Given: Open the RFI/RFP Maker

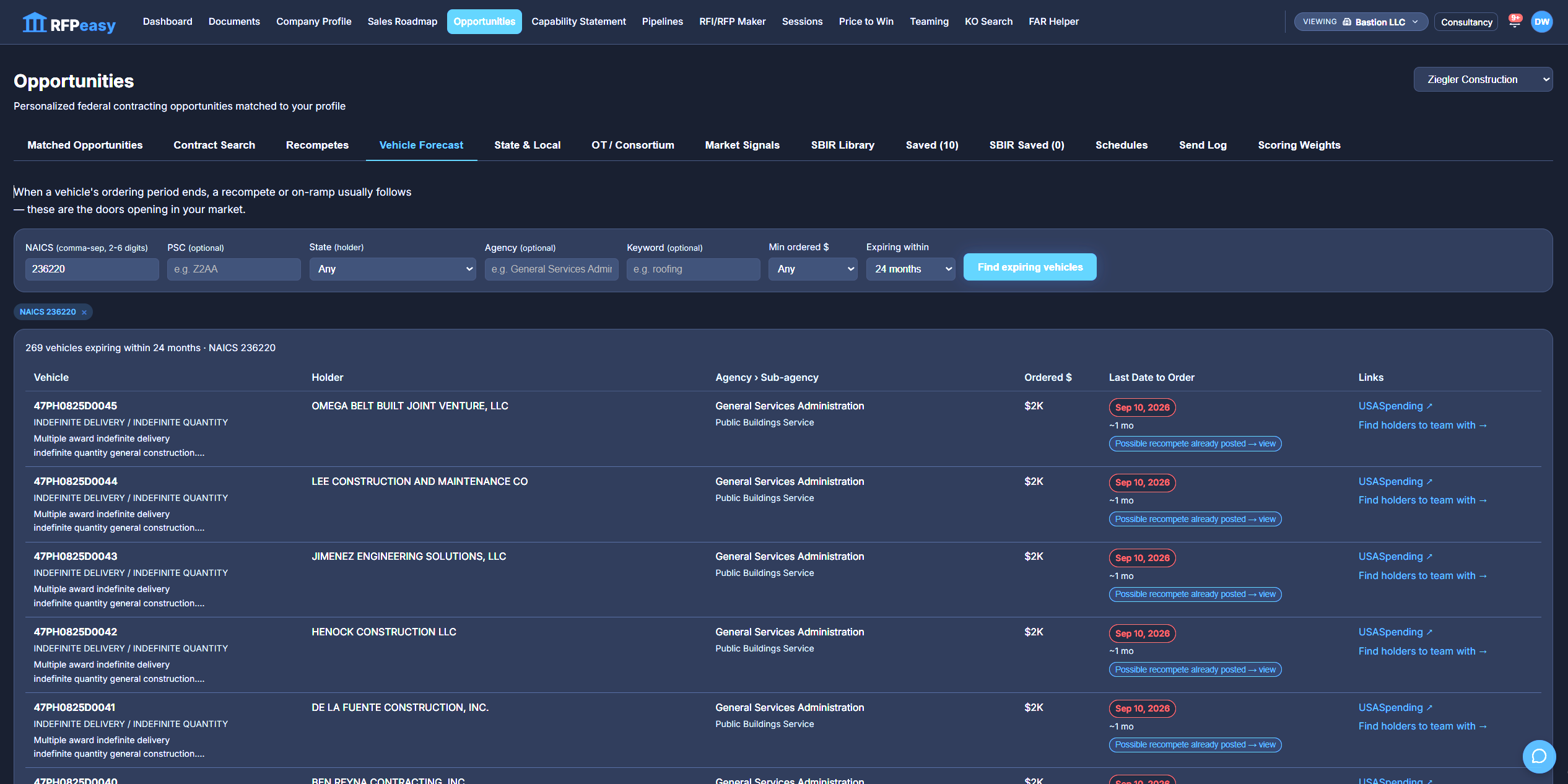Looking at the screenshot, I should point(733,22).
